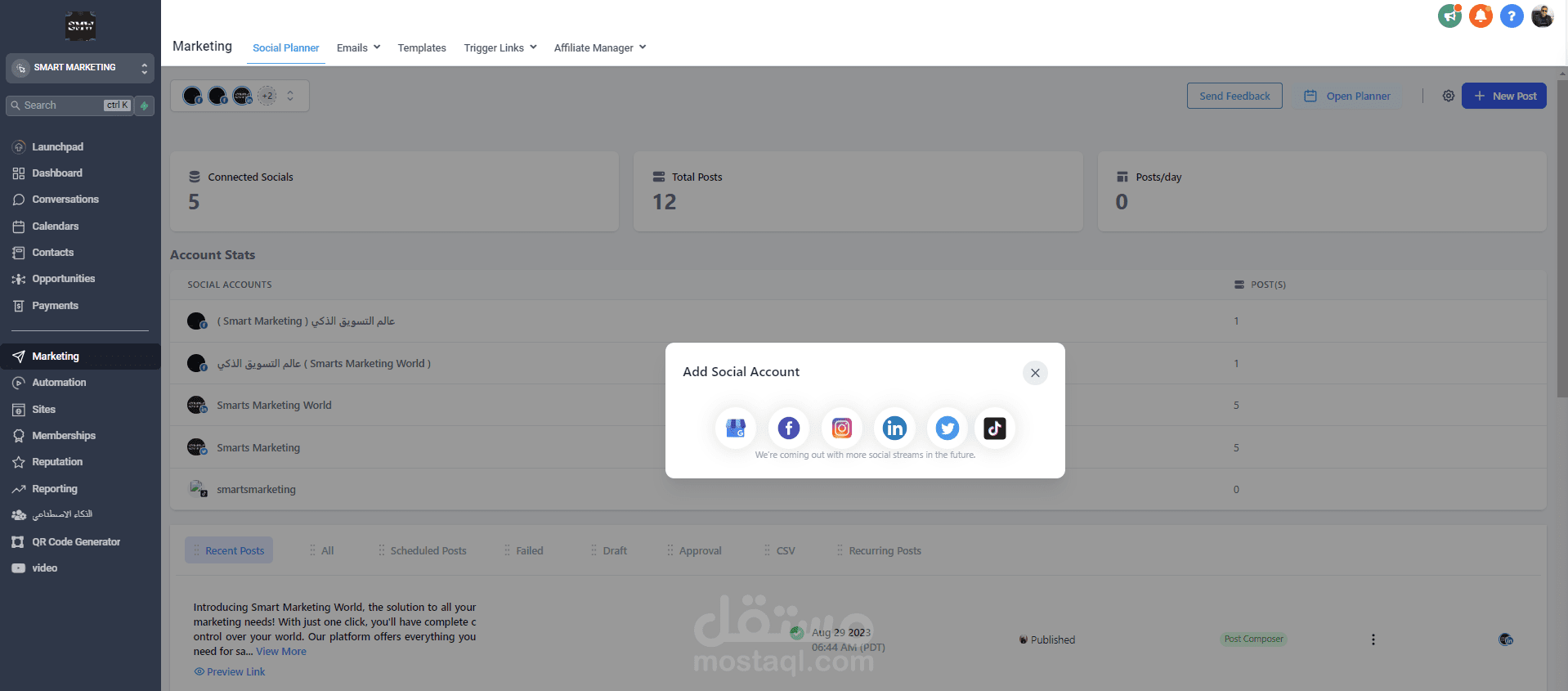
Task: Click the Post Composer tag
Action: point(1254,639)
